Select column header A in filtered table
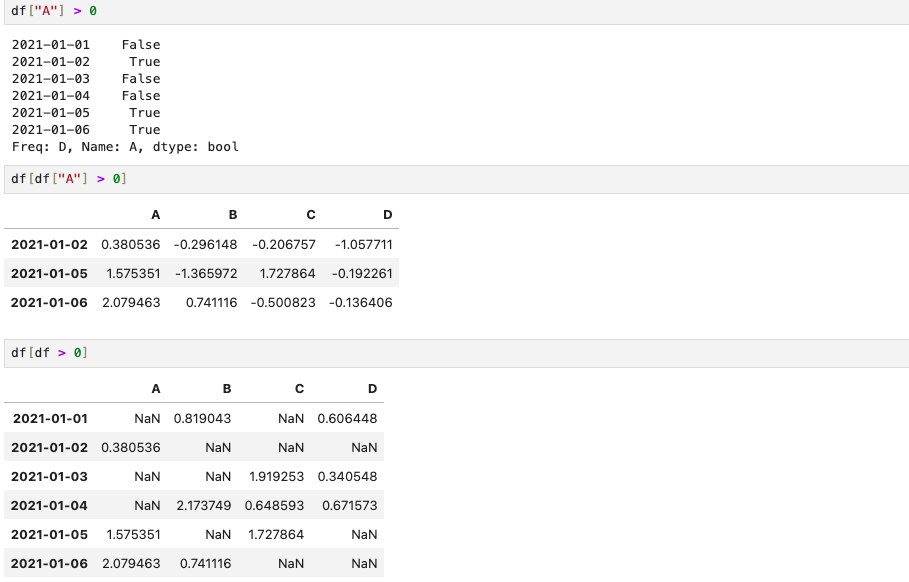This screenshot has width=909, height=582. coord(155,215)
